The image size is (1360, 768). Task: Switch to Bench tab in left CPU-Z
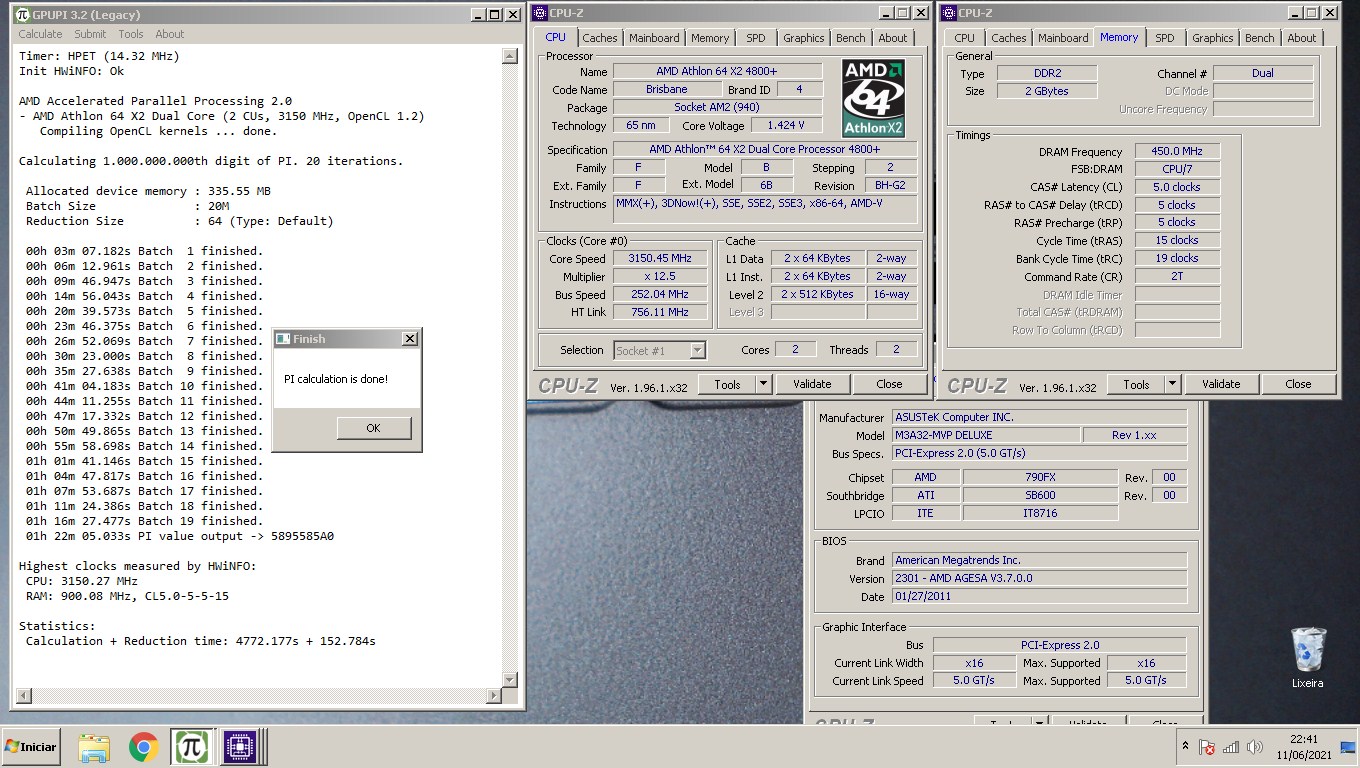[851, 38]
